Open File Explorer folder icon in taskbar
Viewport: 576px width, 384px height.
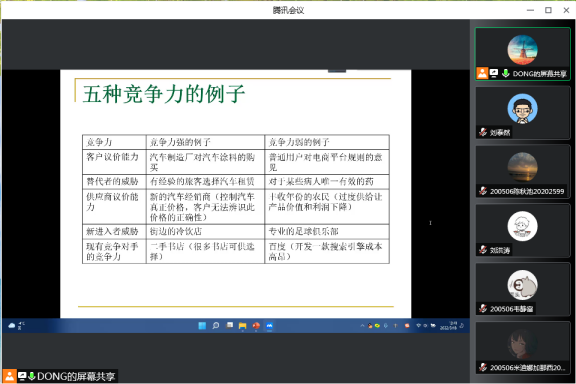coord(242,326)
